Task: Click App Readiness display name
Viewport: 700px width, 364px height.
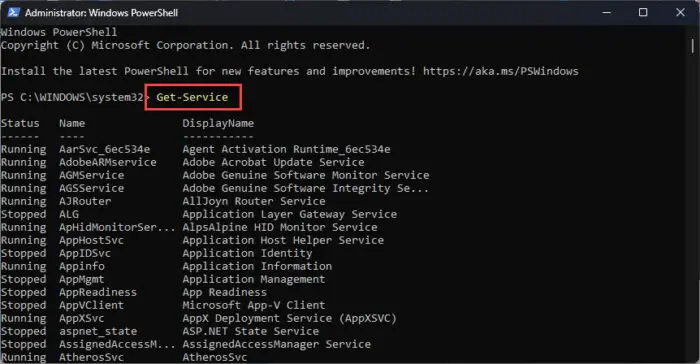Action: coord(225,293)
